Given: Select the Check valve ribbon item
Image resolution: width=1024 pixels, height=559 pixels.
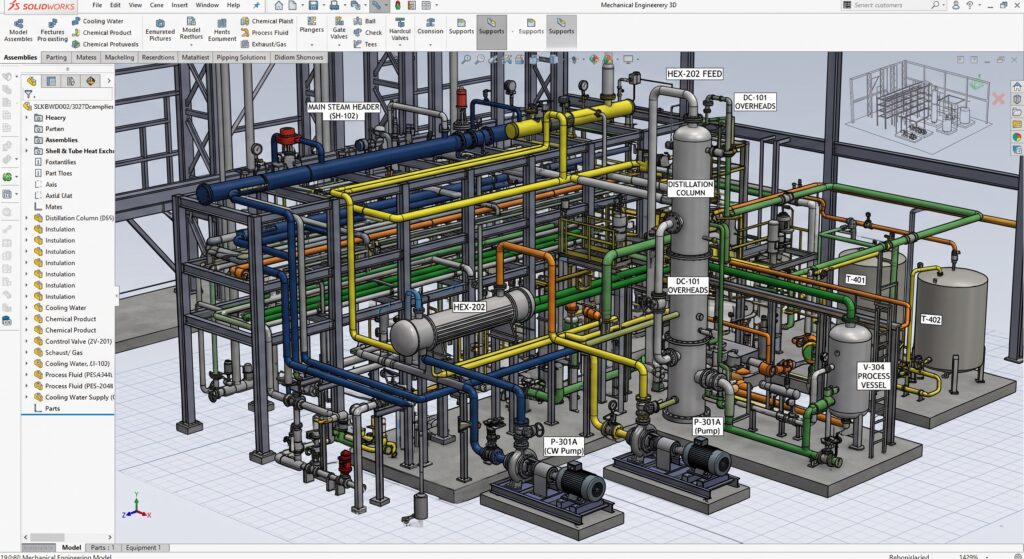Looking at the screenshot, I should click(x=368, y=33).
